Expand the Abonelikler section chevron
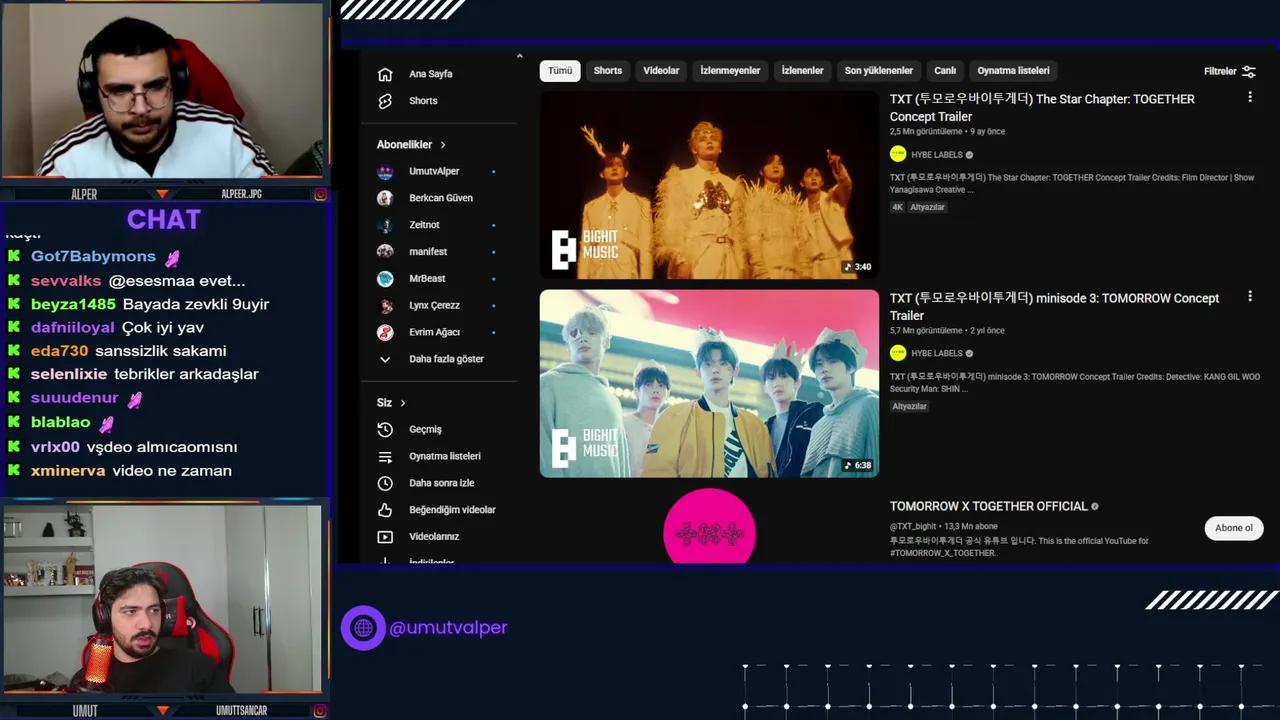The image size is (1280, 720). pyautogui.click(x=443, y=145)
